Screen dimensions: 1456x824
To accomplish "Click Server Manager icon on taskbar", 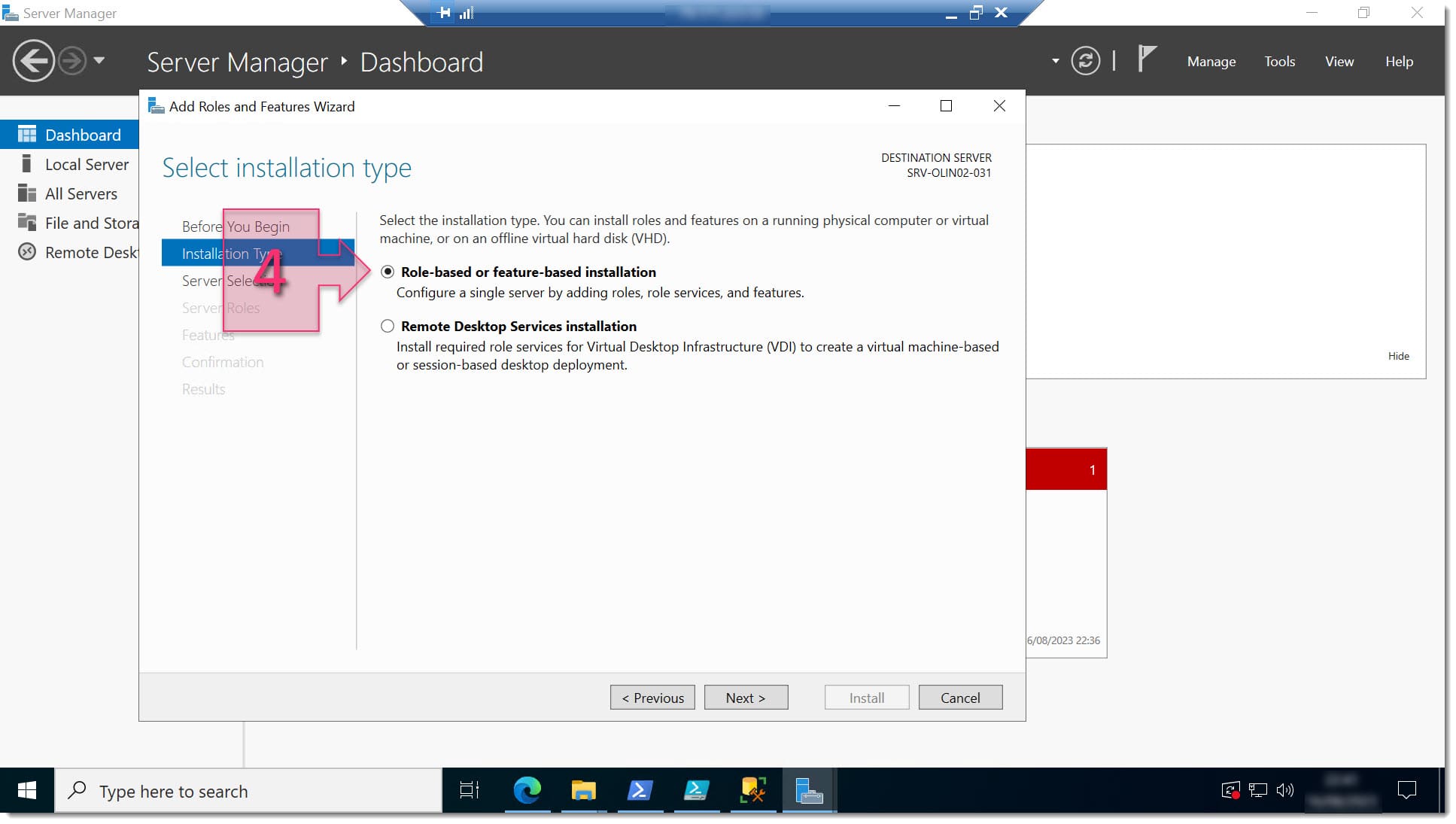I will [809, 790].
